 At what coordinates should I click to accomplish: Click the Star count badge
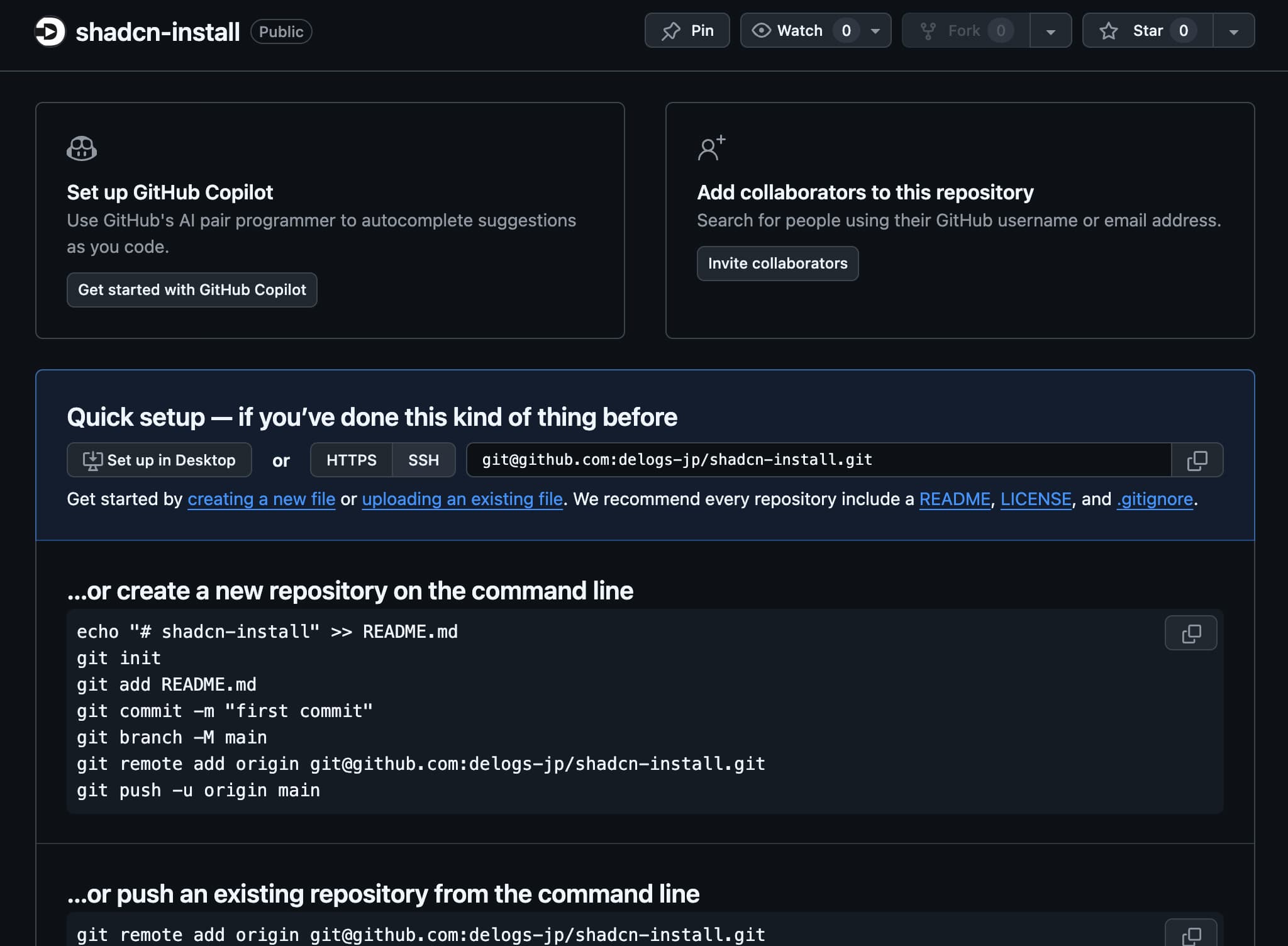[x=1184, y=30]
